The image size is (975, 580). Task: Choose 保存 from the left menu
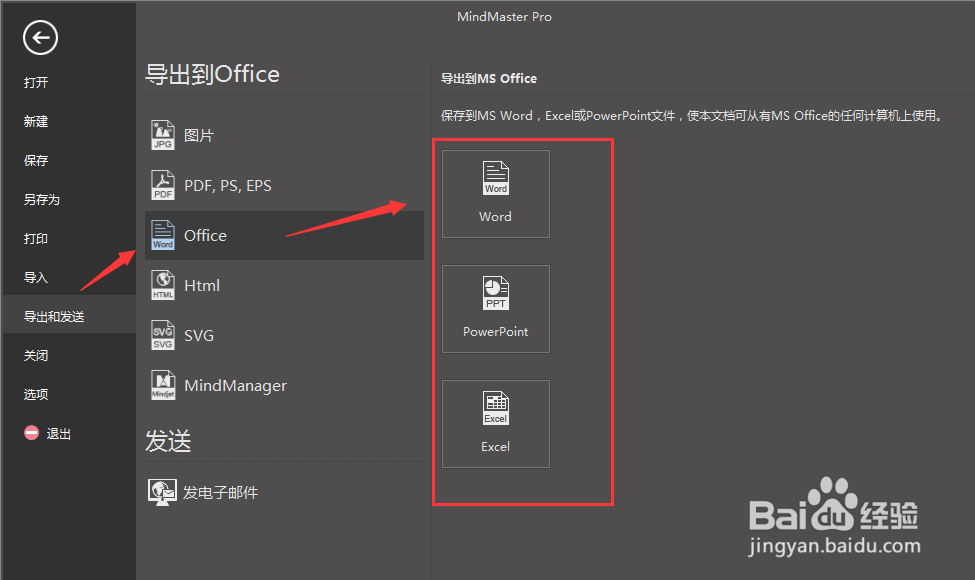click(x=36, y=161)
